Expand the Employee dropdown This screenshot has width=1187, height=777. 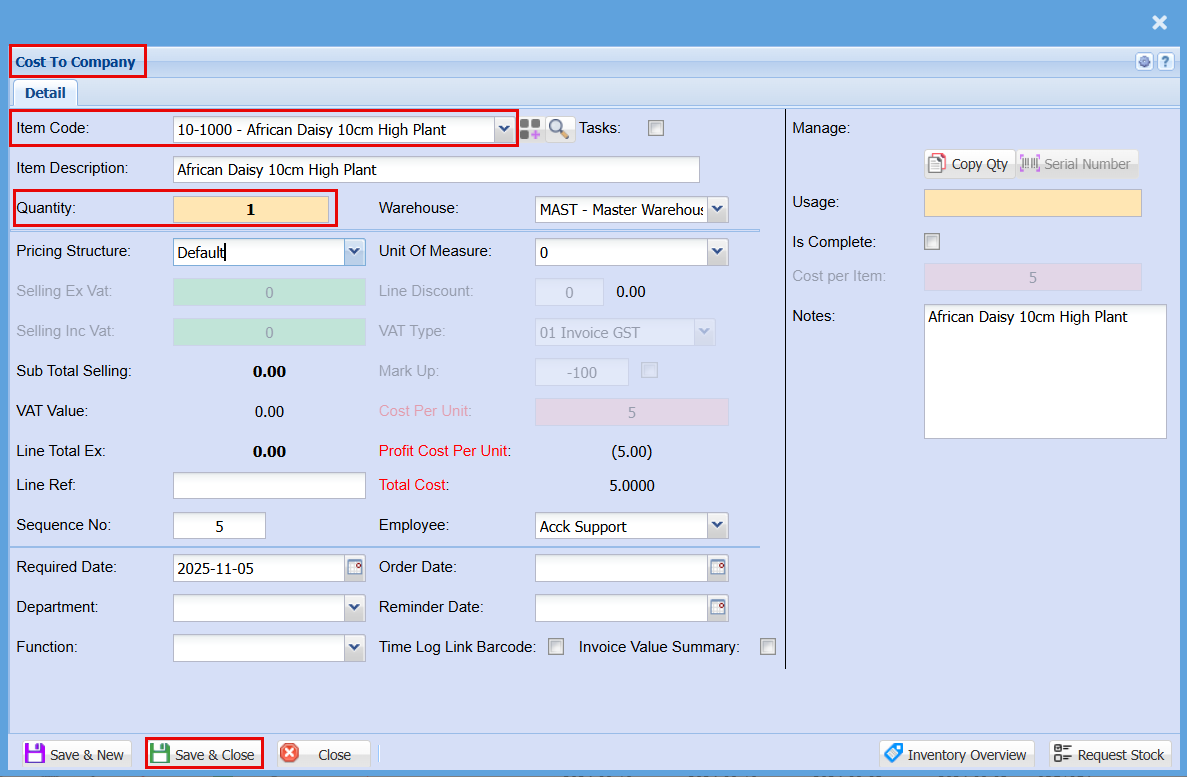click(718, 526)
